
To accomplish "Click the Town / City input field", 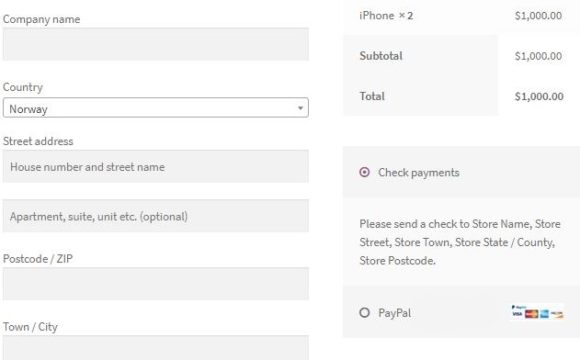I will point(155,347).
